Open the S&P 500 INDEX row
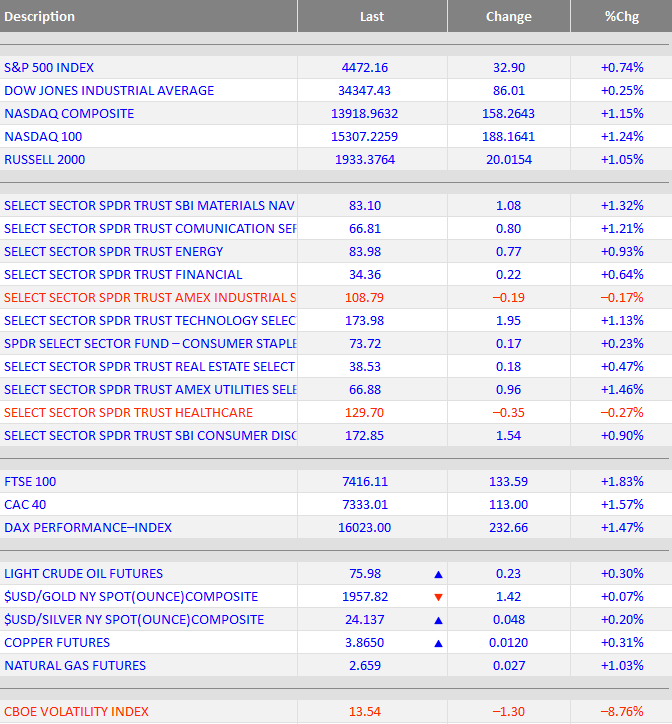The height and width of the screenshot is (724, 672). pyautogui.click(x=336, y=67)
